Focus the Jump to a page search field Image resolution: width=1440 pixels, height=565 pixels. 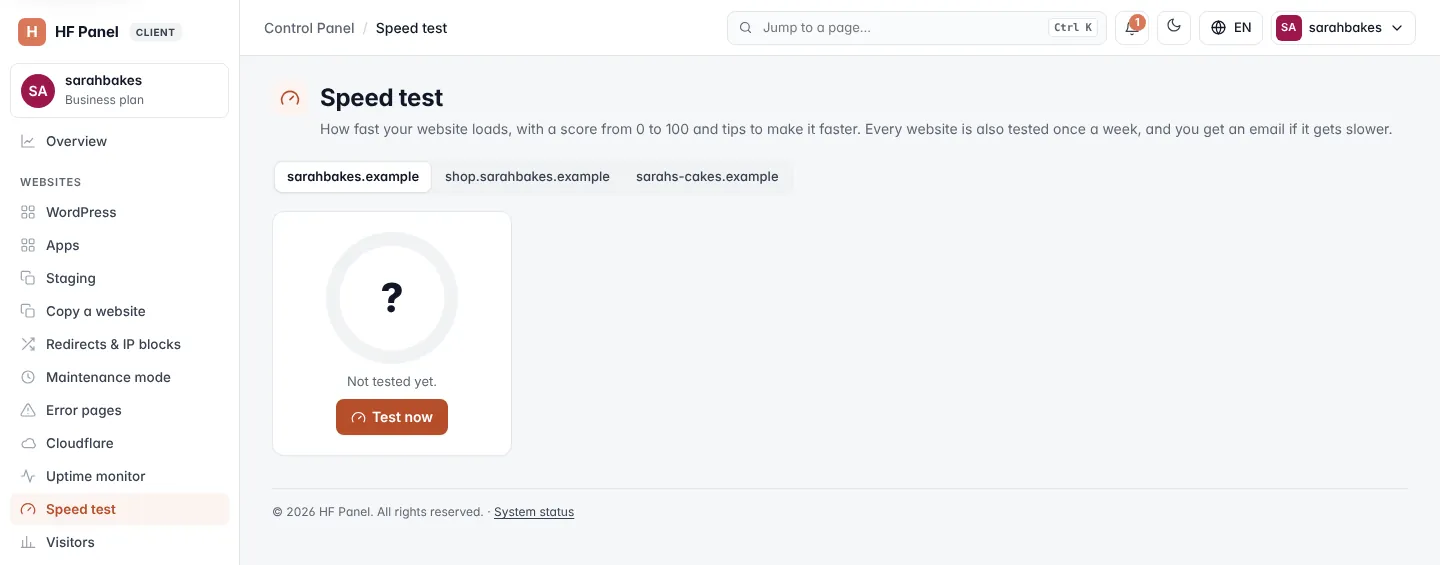click(917, 28)
